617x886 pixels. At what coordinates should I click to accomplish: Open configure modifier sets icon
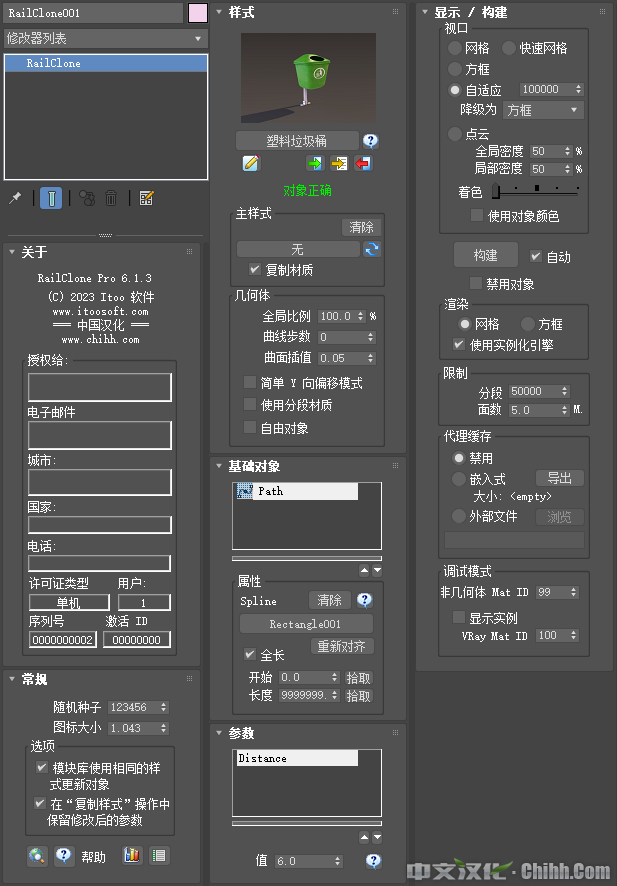(x=146, y=198)
